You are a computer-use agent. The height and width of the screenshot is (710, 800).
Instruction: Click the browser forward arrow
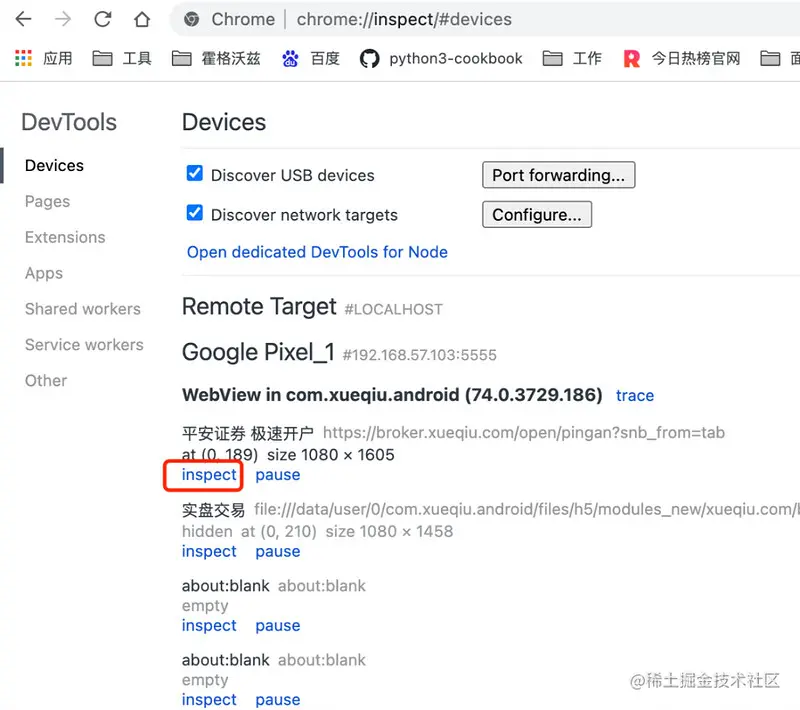pyautogui.click(x=63, y=19)
